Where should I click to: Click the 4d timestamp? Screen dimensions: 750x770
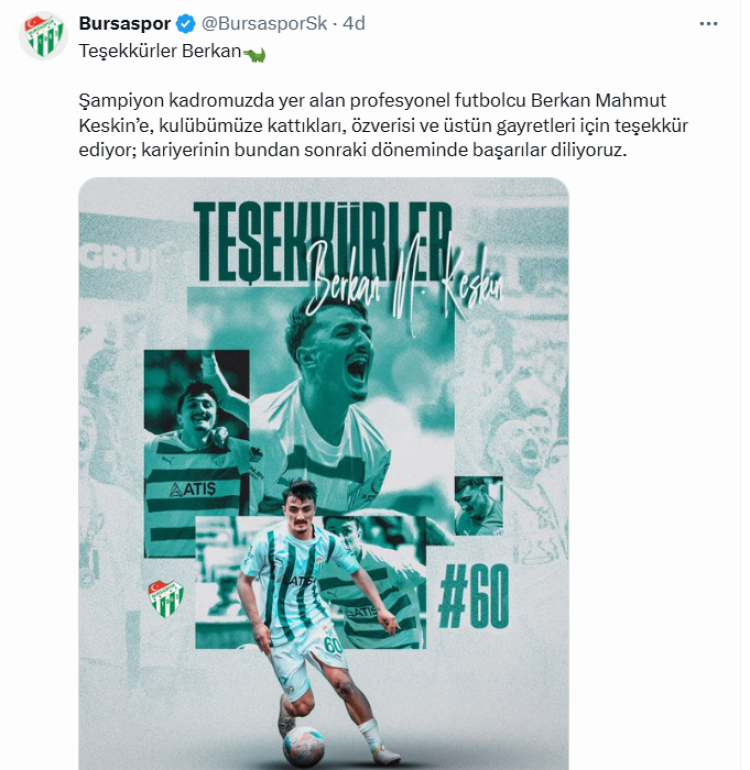[x=354, y=24]
